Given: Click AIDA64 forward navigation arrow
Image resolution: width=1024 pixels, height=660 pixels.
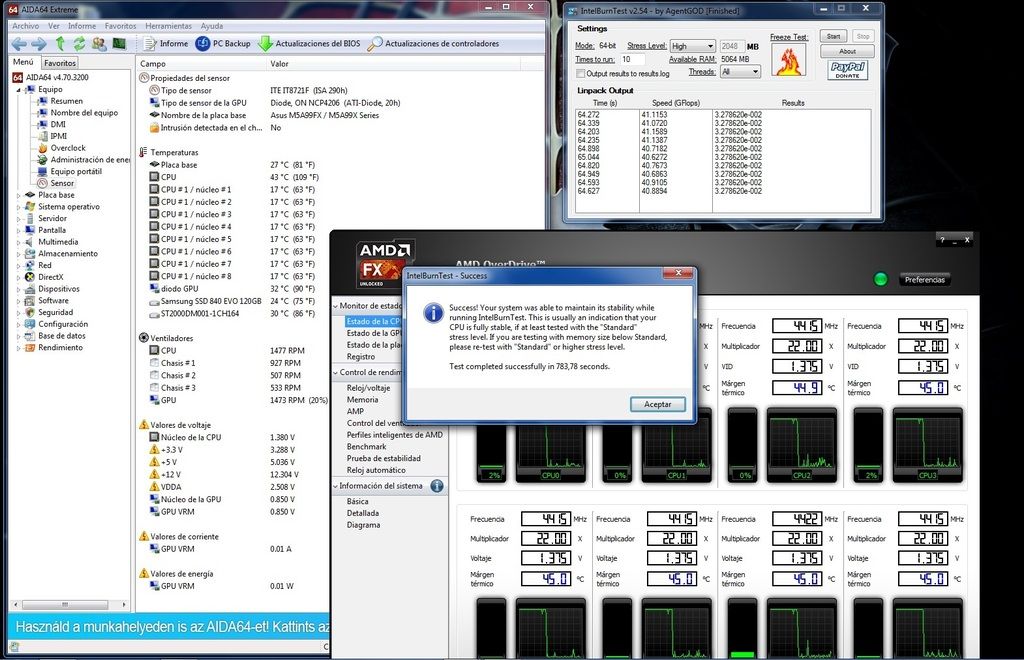Looking at the screenshot, I should (39, 44).
